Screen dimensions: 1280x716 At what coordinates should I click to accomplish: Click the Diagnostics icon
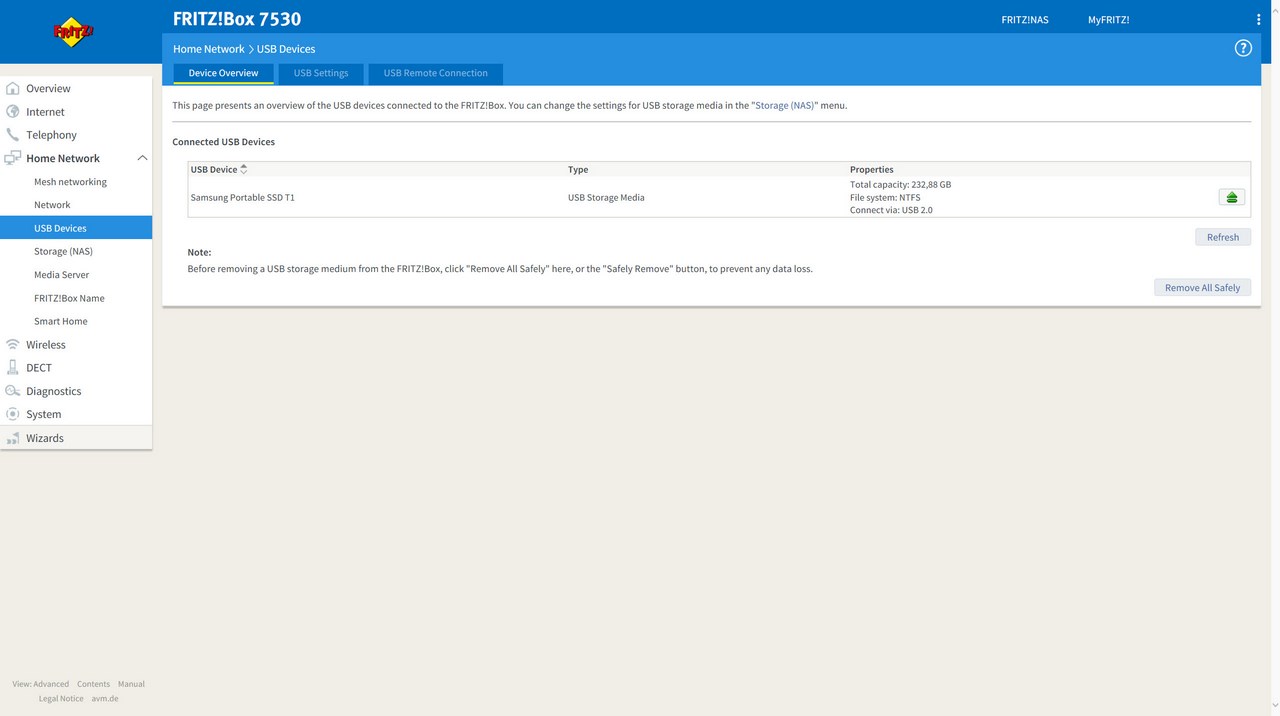(x=13, y=391)
